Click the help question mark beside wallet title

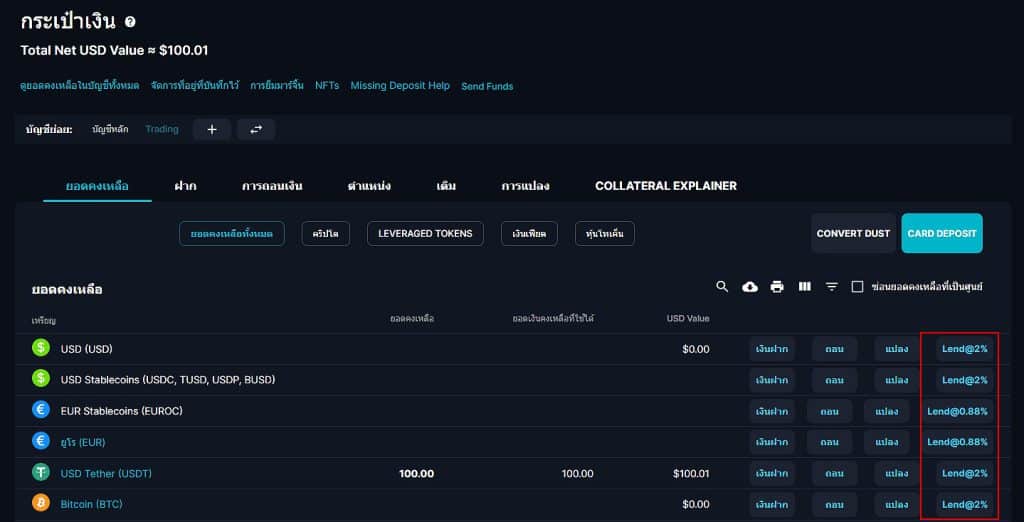pyautogui.click(x=130, y=22)
